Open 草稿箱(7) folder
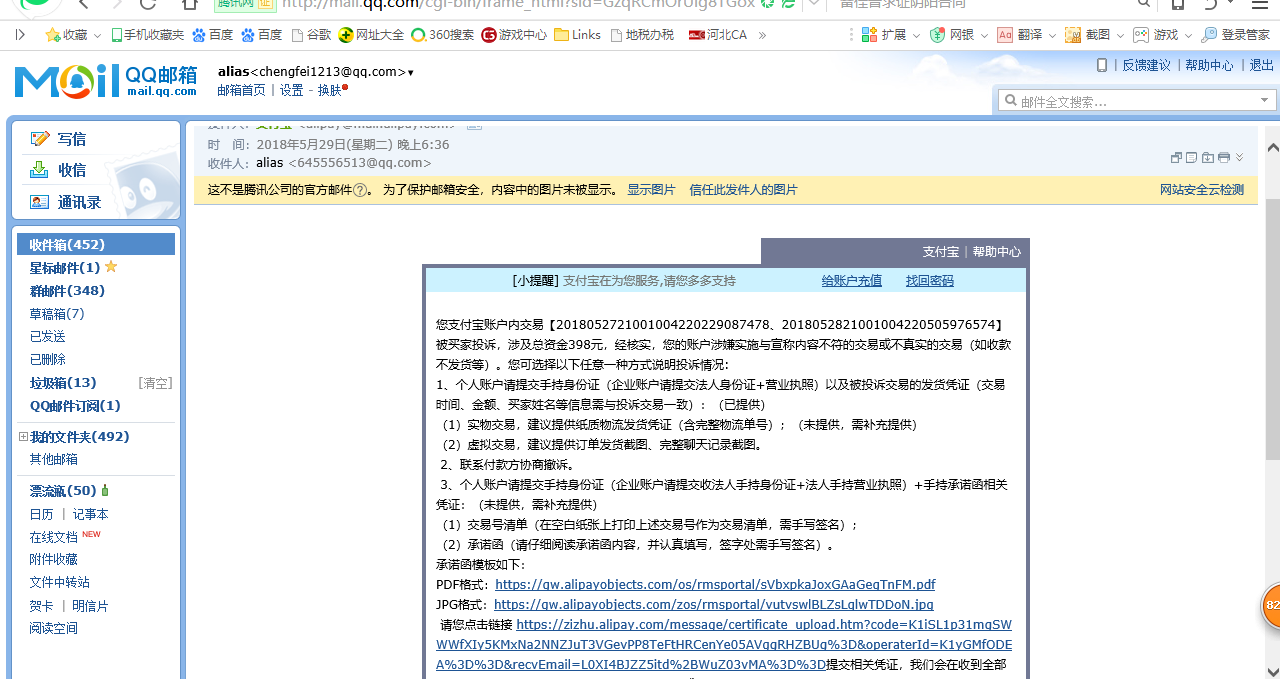This screenshot has height=679, width=1280. point(57,314)
